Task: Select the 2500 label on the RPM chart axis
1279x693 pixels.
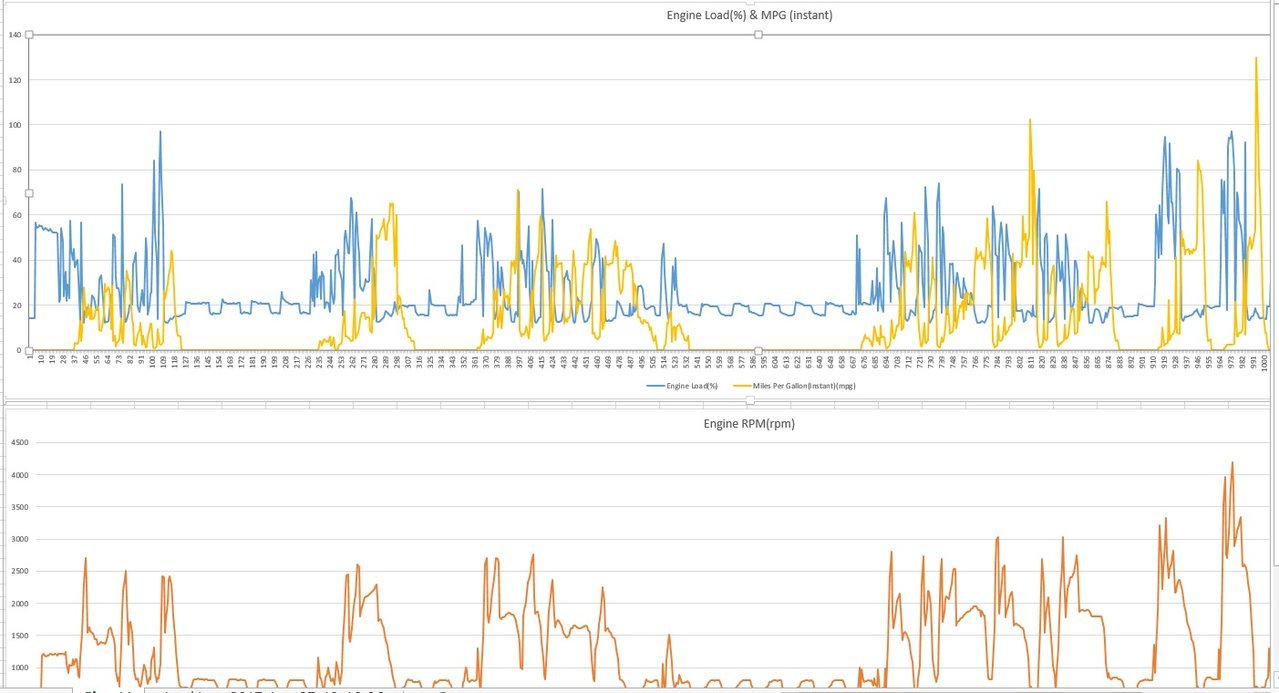Action: tap(20, 572)
